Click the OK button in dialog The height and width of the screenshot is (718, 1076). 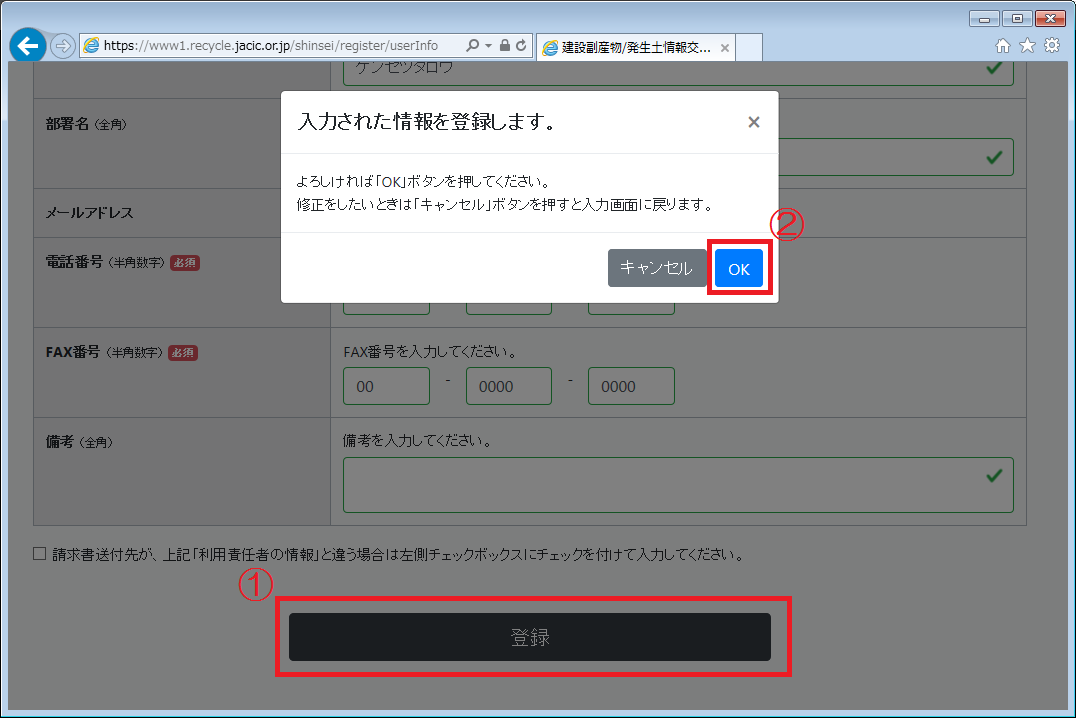pos(738,268)
